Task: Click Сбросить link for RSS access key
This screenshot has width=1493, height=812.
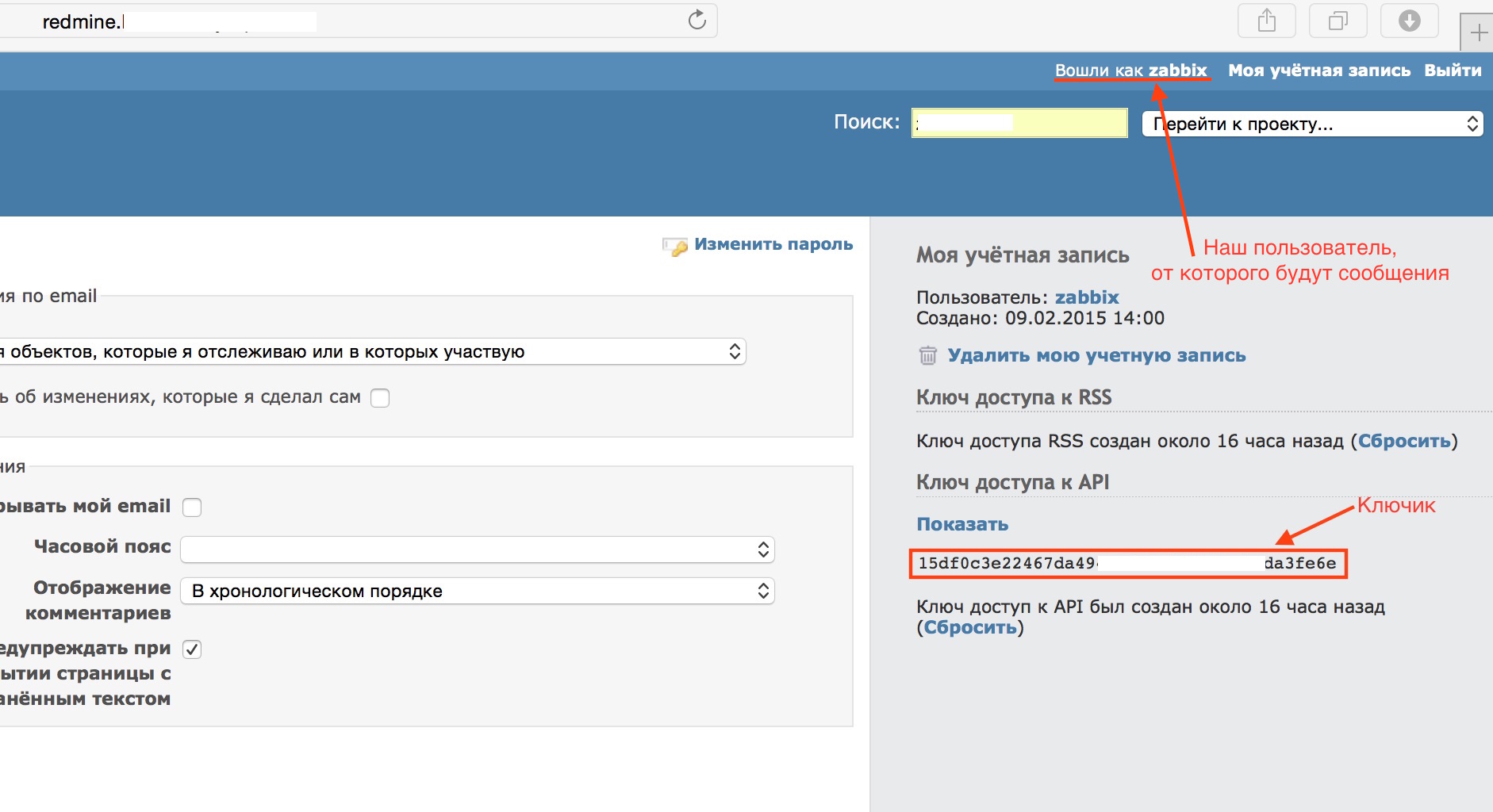Action: (1403, 441)
